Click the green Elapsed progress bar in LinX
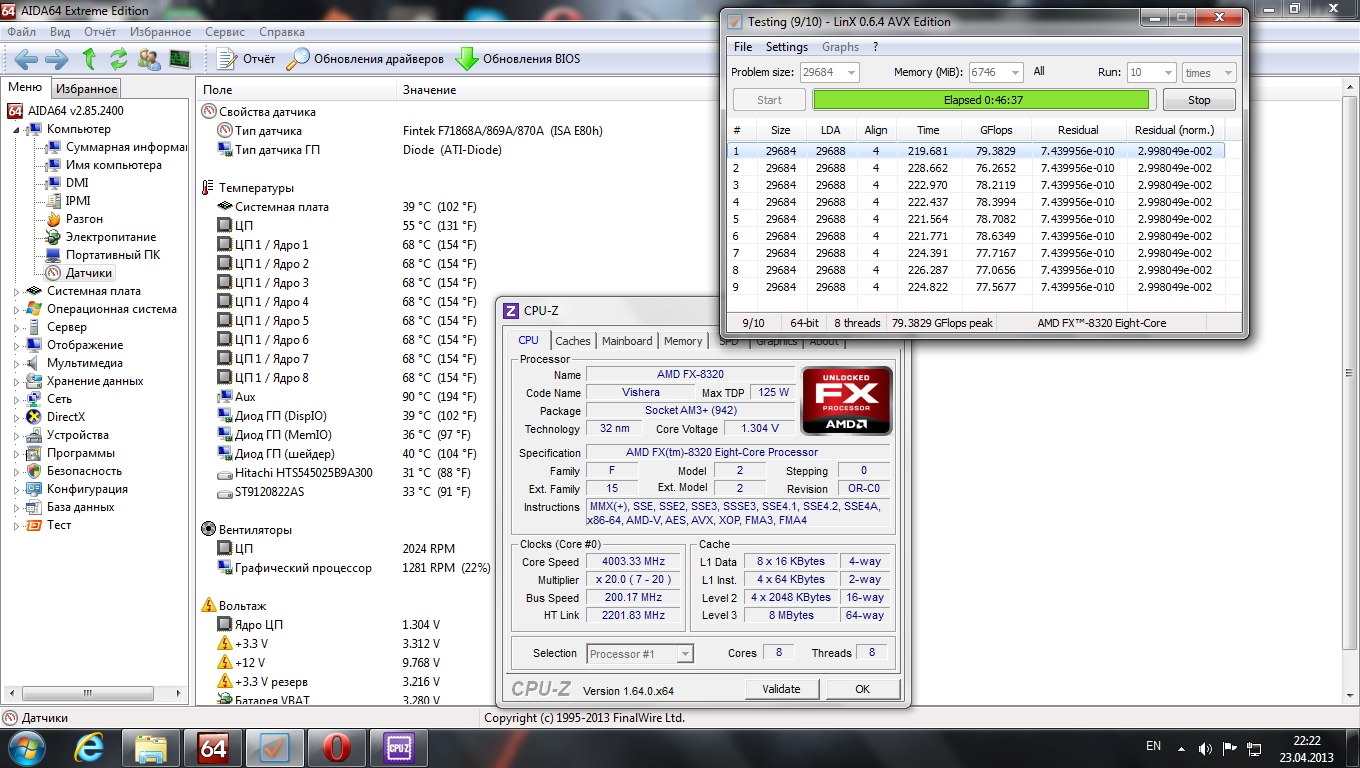The image size is (1360, 768). pos(982,100)
